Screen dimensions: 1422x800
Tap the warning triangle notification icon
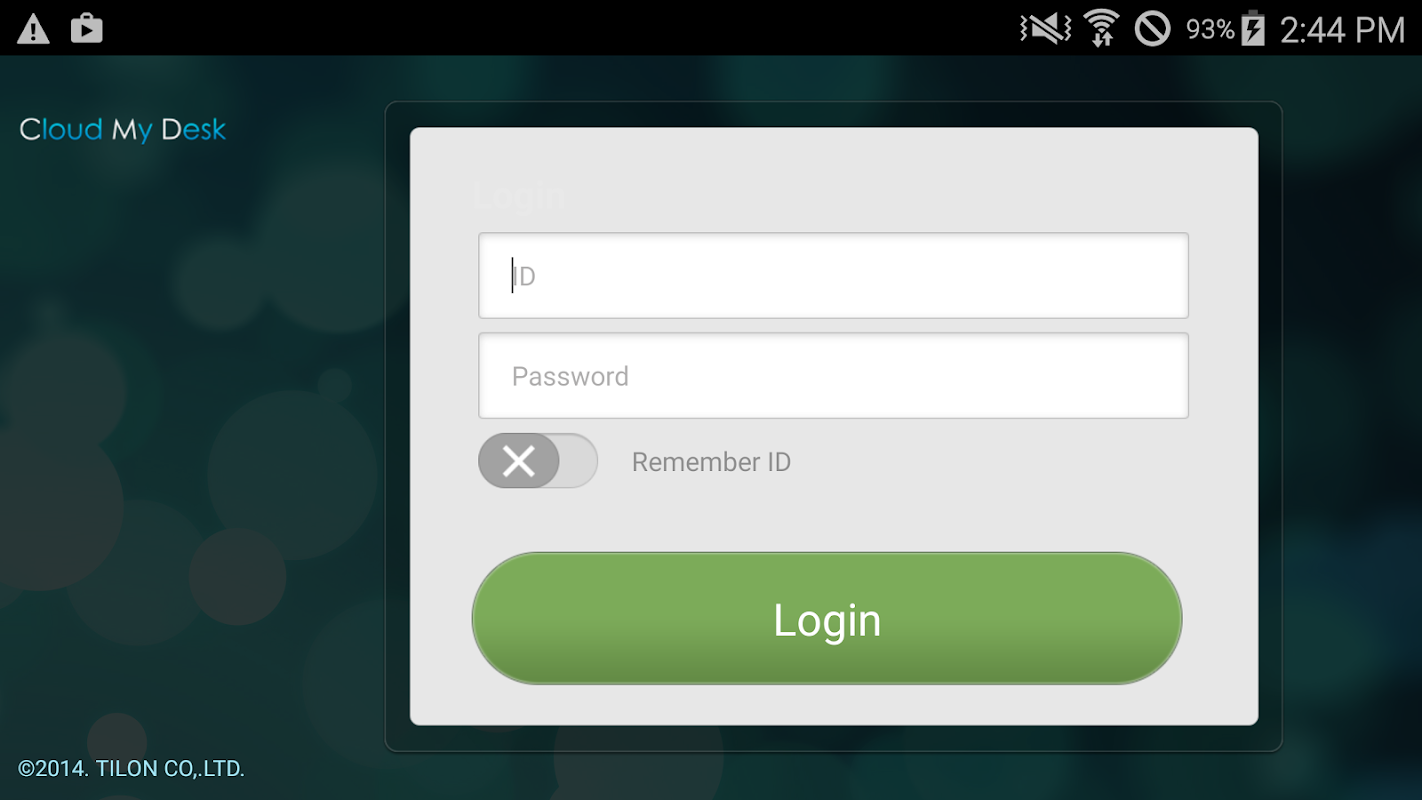[33, 29]
